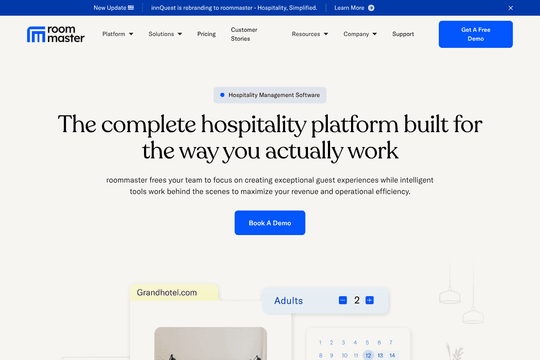Go to Customer Stories
Screen dimensions: 540x360
pyautogui.click(x=244, y=34)
